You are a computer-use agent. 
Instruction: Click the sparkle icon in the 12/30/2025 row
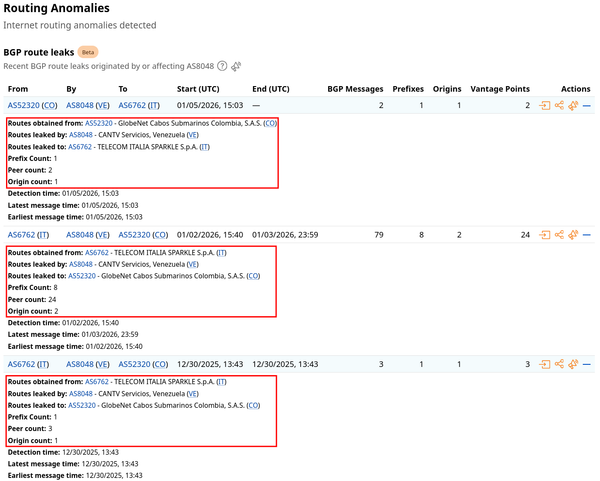pos(573,365)
